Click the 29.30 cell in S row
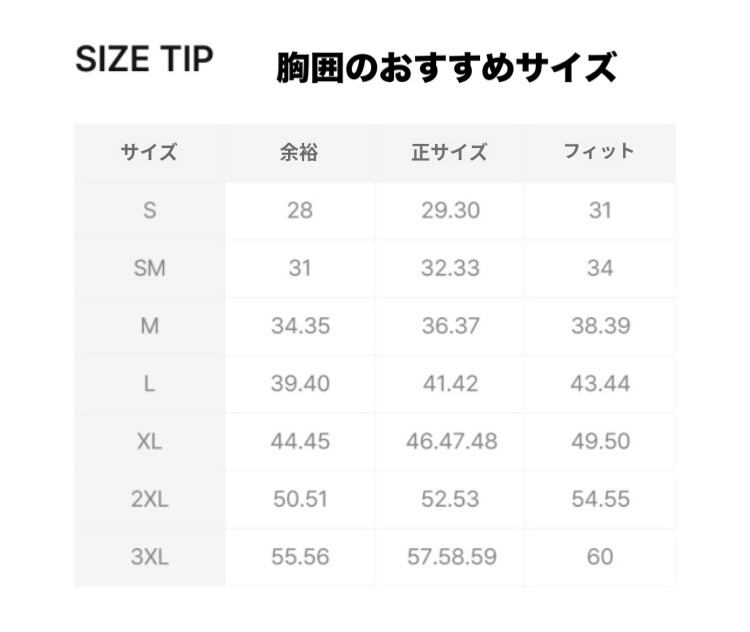Viewport: 750px width, 632px height. pyautogui.click(x=450, y=211)
